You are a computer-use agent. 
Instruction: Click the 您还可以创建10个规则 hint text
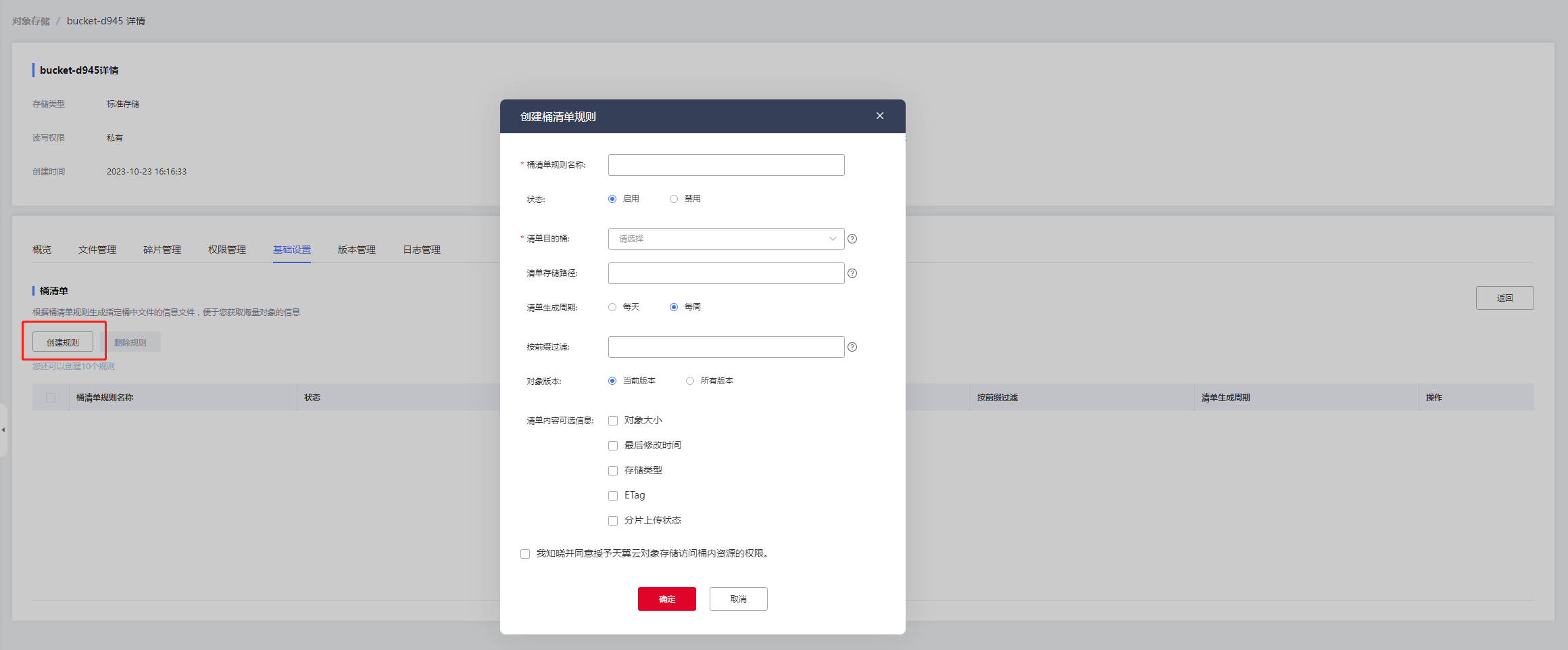coord(74,367)
